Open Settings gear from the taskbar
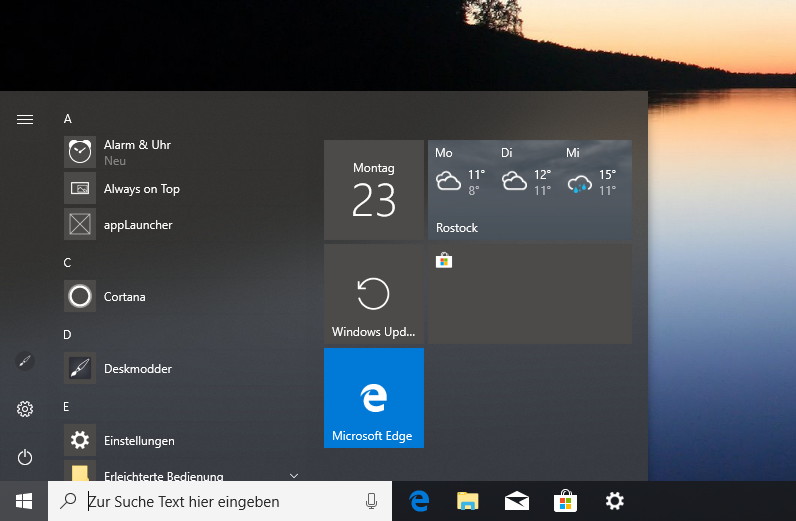Viewport: 796px width, 521px height. pyautogui.click(x=614, y=501)
